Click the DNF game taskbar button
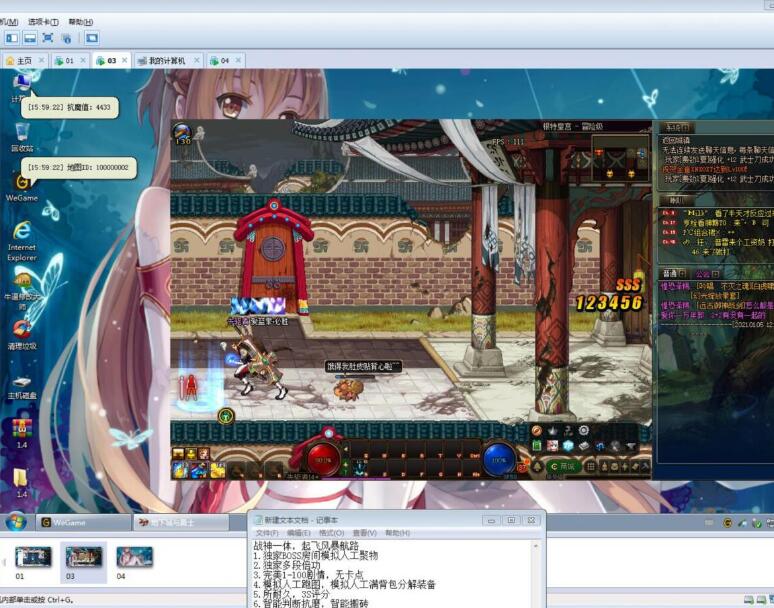Viewport: 774px width, 608px height. 181,522
